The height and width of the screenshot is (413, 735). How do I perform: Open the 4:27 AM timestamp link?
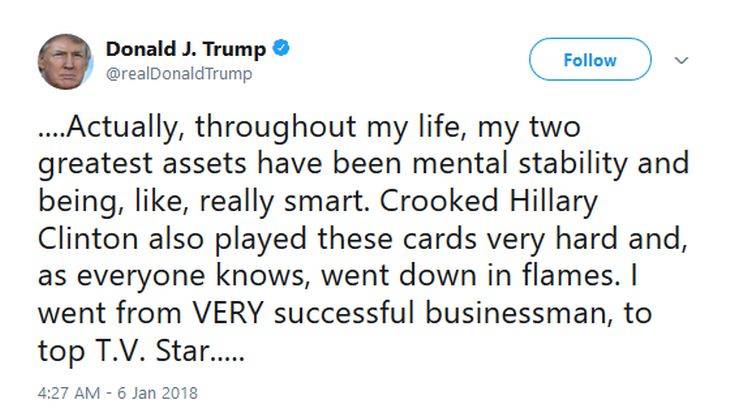(66, 393)
